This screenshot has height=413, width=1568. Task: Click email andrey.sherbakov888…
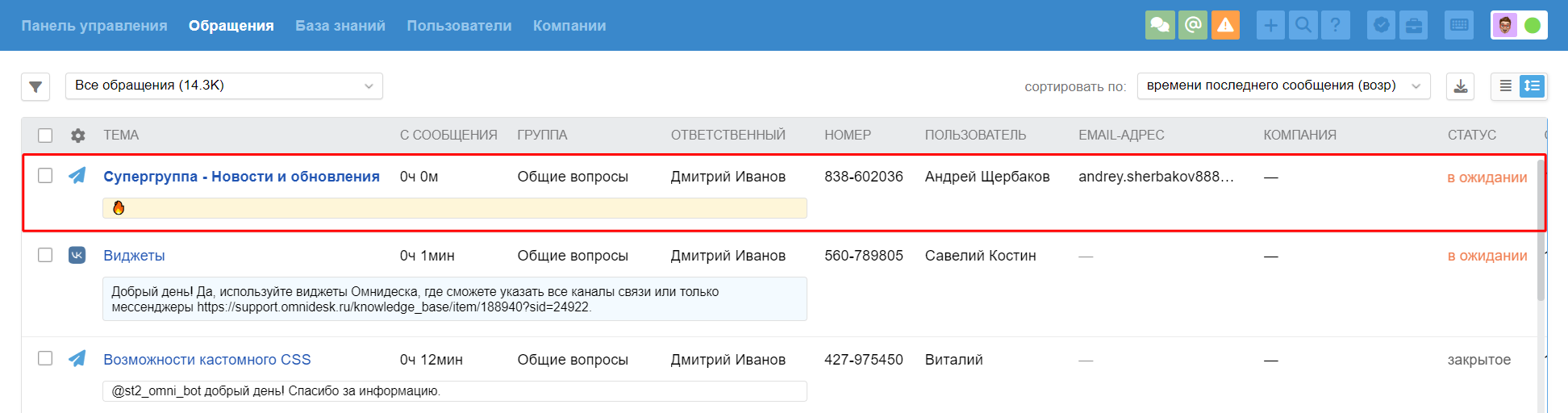pyautogui.click(x=1156, y=177)
